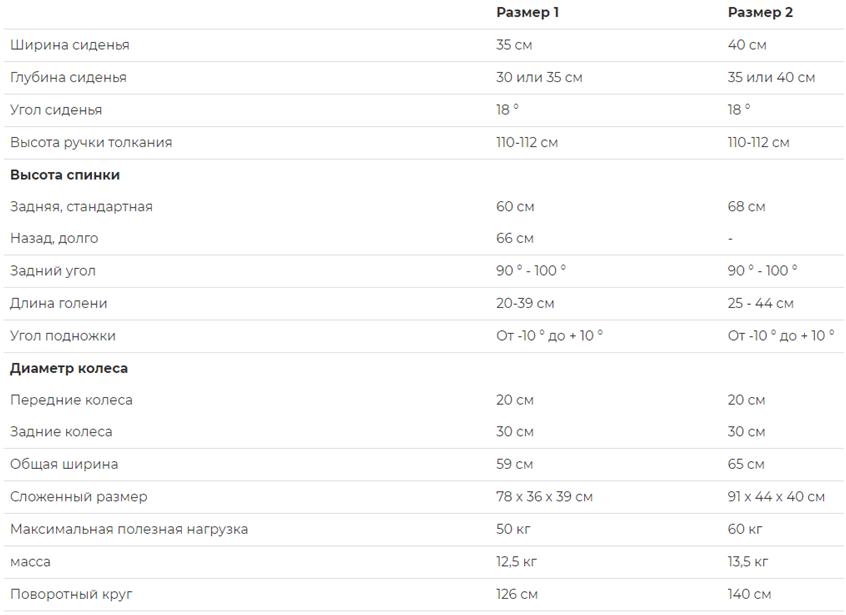Click the "91 x 44 x 40 см" value
The width and height of the screenshot is (846, 615).
tap(776, 497)
